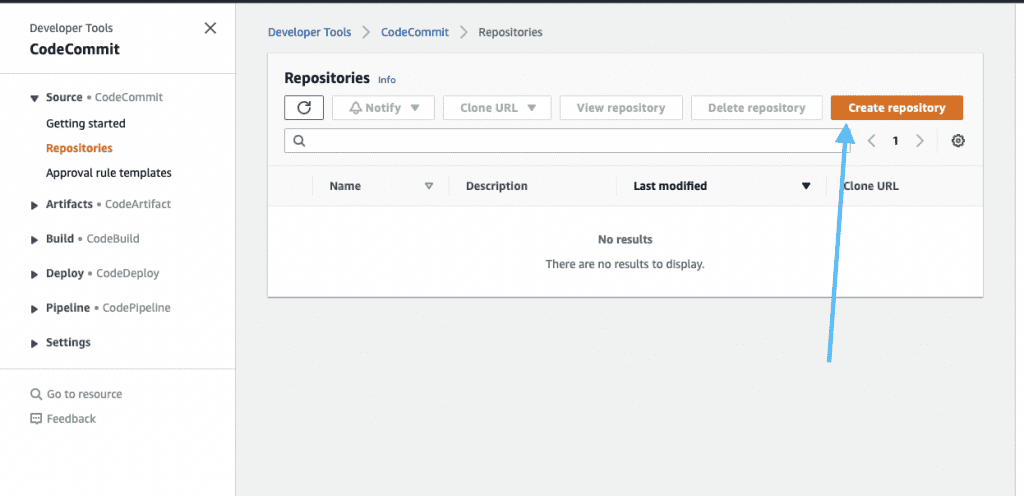Screen dimensions: 1024x496
Task: Go to the next page chevron
Action: [x=920, y=141]
